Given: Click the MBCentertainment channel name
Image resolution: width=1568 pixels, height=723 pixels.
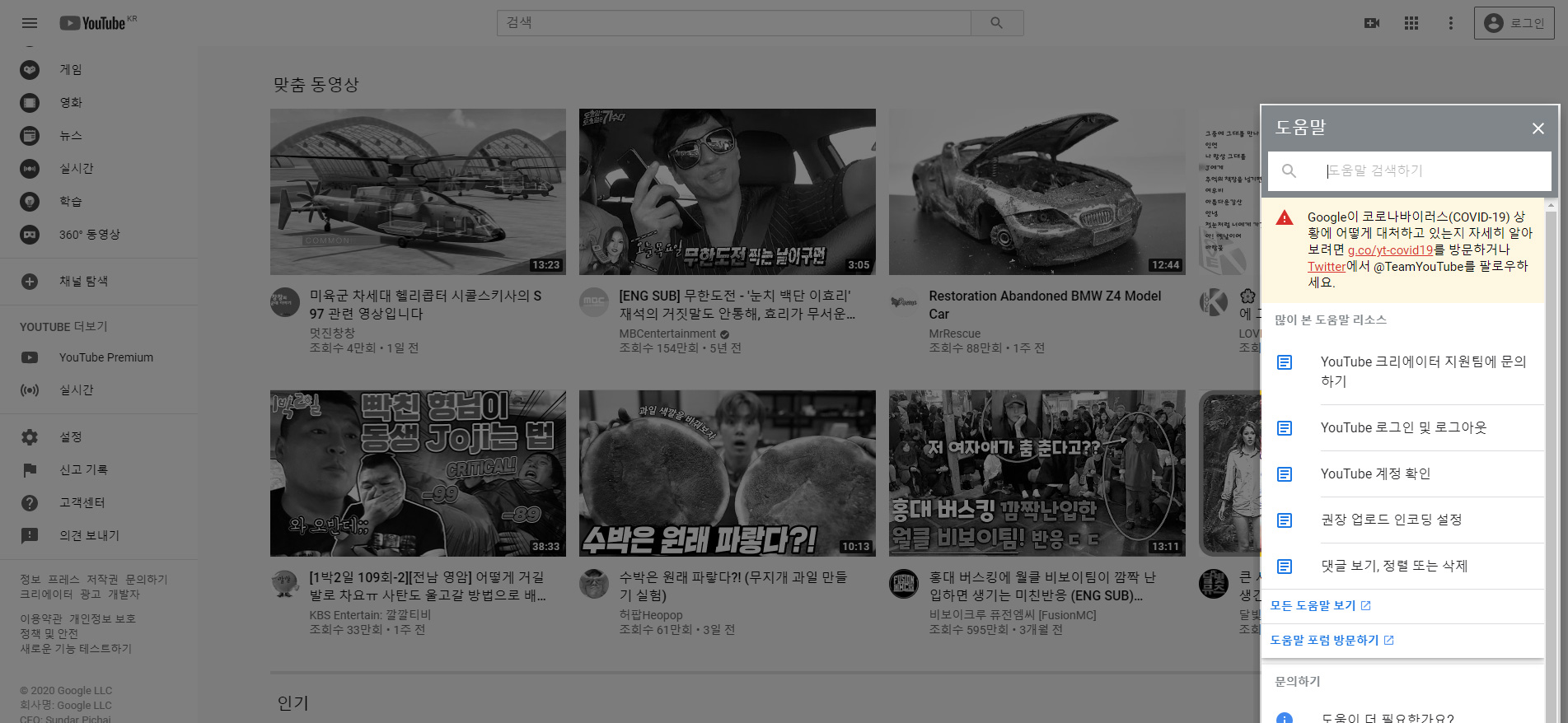Looking at the screenshot, I should click(x=667, y=334).
